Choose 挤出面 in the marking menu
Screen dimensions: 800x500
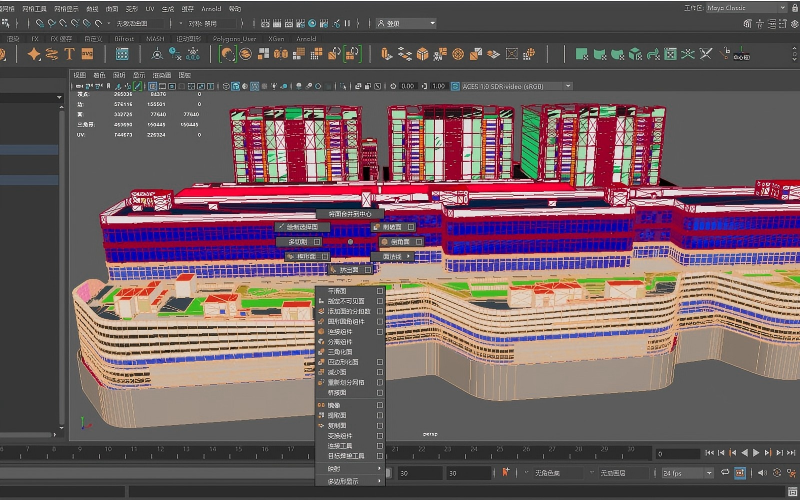(351, 269)
